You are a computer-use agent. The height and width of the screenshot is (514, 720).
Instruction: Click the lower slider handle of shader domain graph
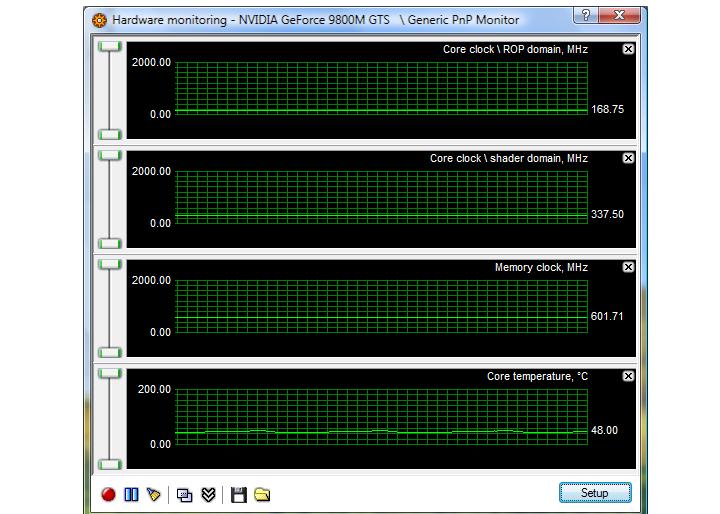109,243
